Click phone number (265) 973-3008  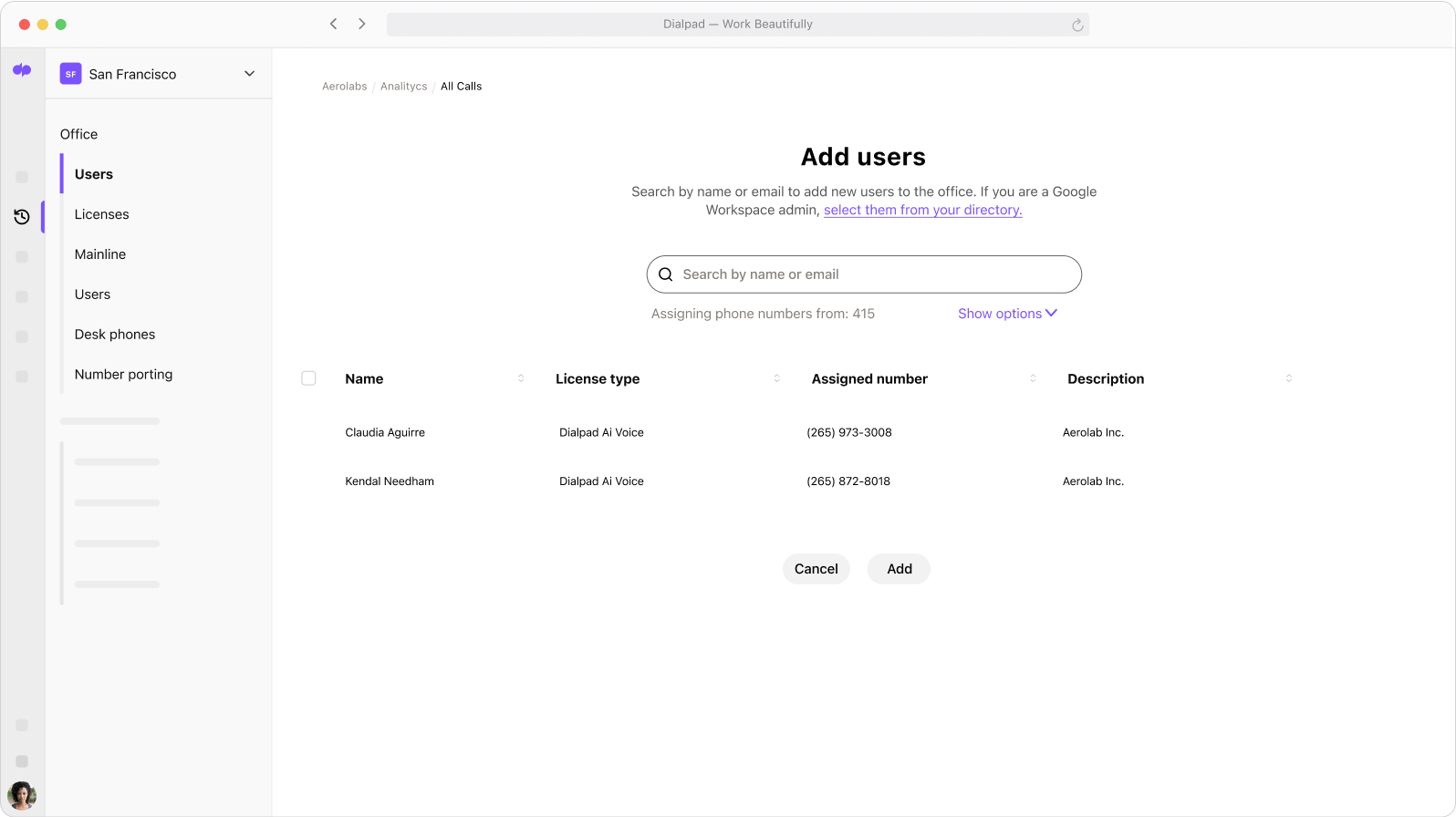tap(849, 433)
